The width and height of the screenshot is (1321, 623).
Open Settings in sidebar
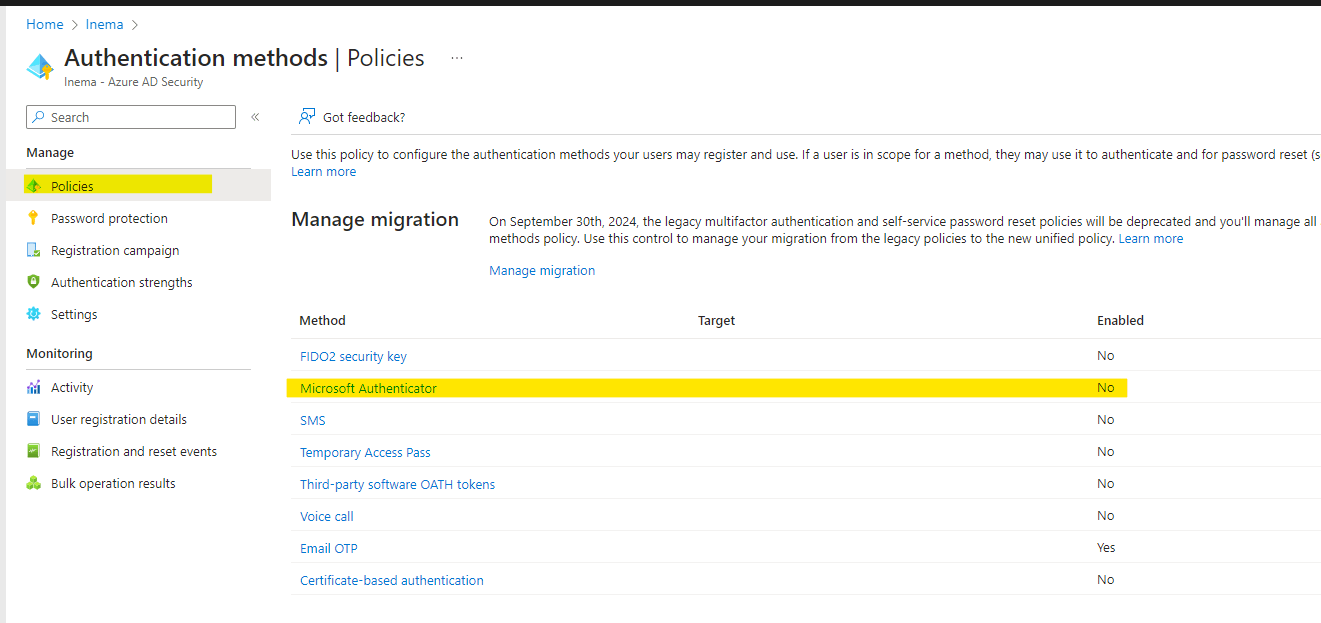[x=74, y=314]
